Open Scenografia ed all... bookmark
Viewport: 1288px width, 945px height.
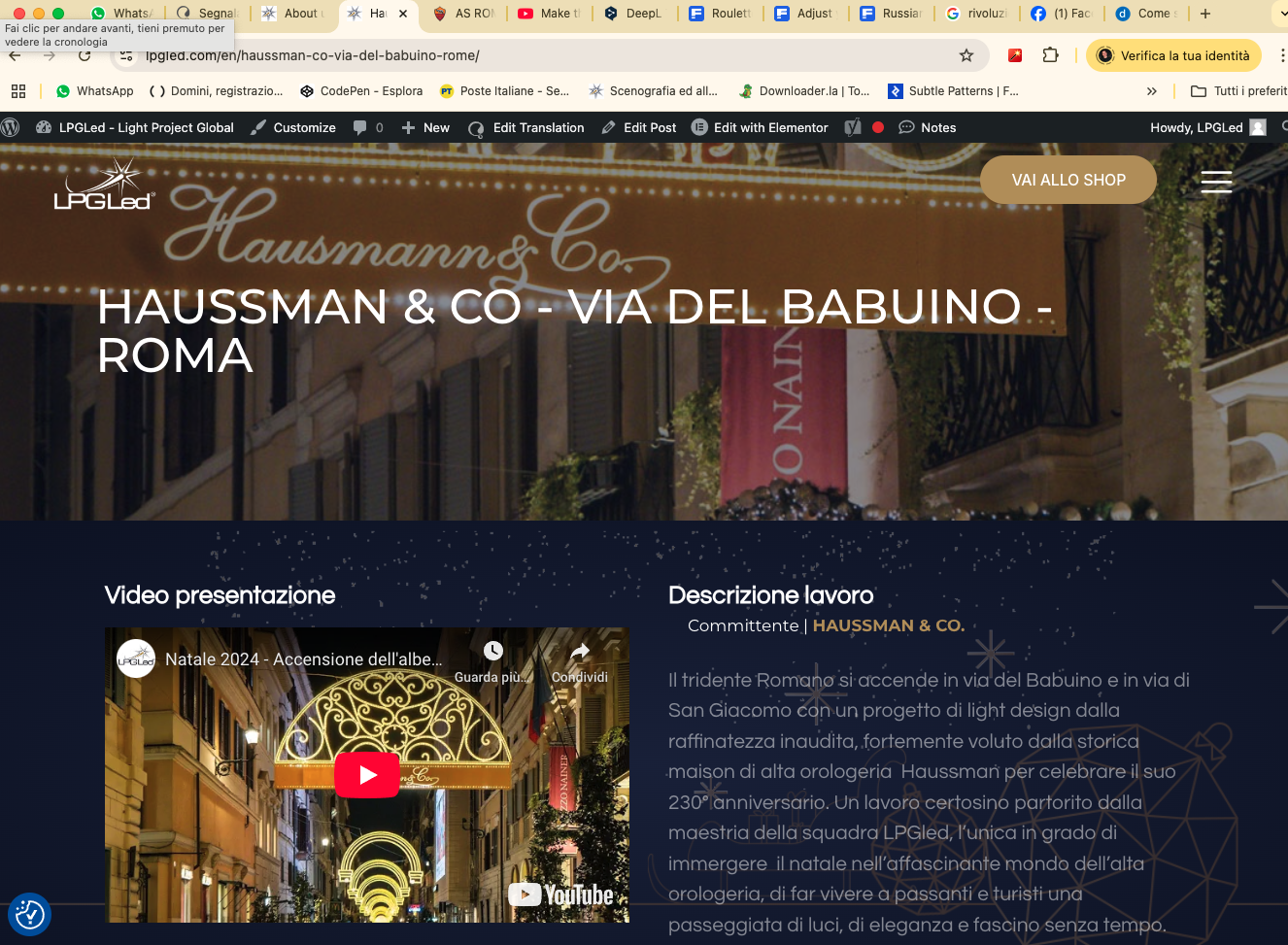(653, 91)
